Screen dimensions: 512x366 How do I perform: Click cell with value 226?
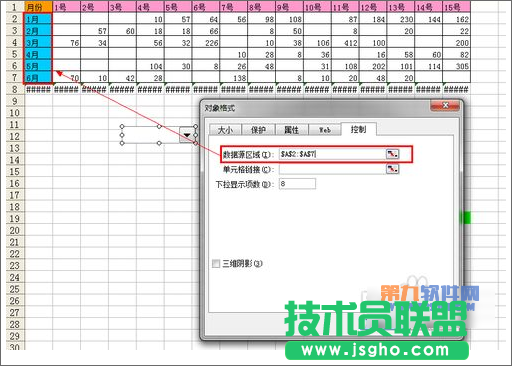tap(206, 43)
